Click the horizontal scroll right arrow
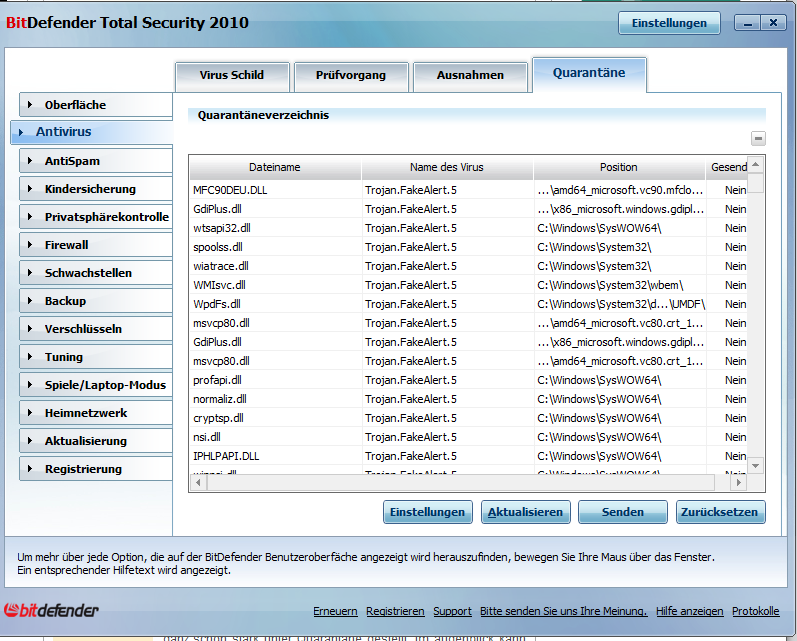The width and height of the screenshot is (797, 641). point(739,482)
